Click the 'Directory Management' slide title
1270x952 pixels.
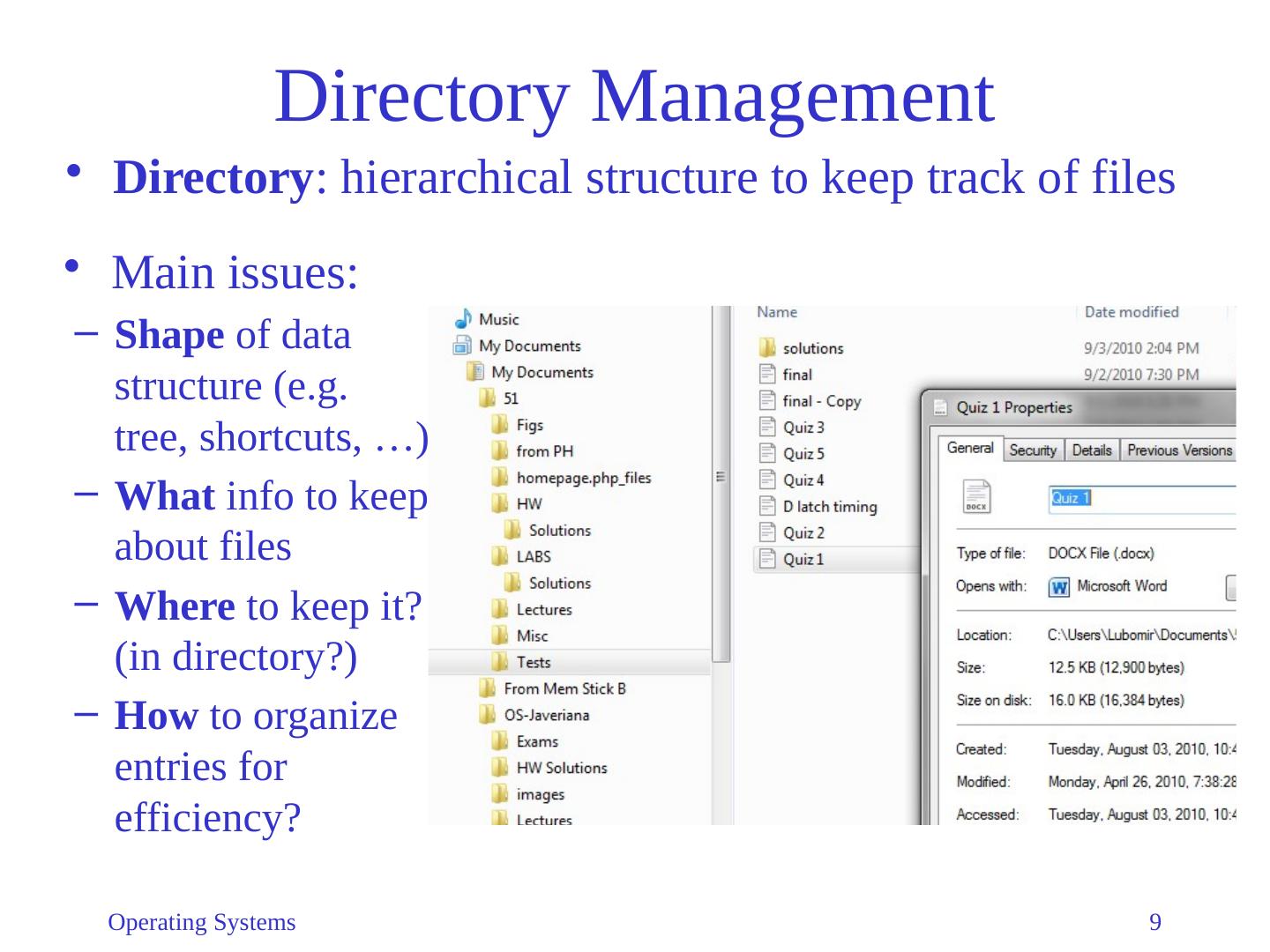point(634,95)
